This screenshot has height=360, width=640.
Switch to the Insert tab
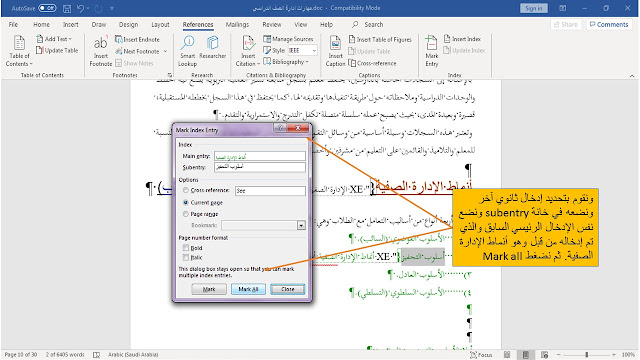70,24
